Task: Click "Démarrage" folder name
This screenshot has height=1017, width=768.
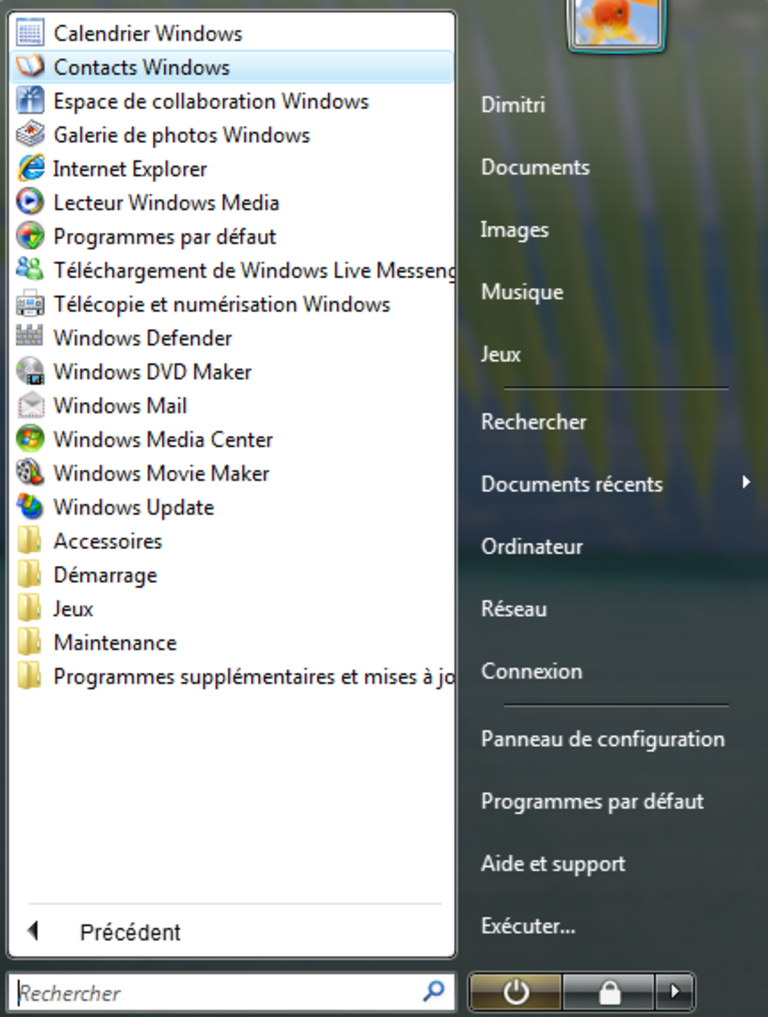Action: 106,575
